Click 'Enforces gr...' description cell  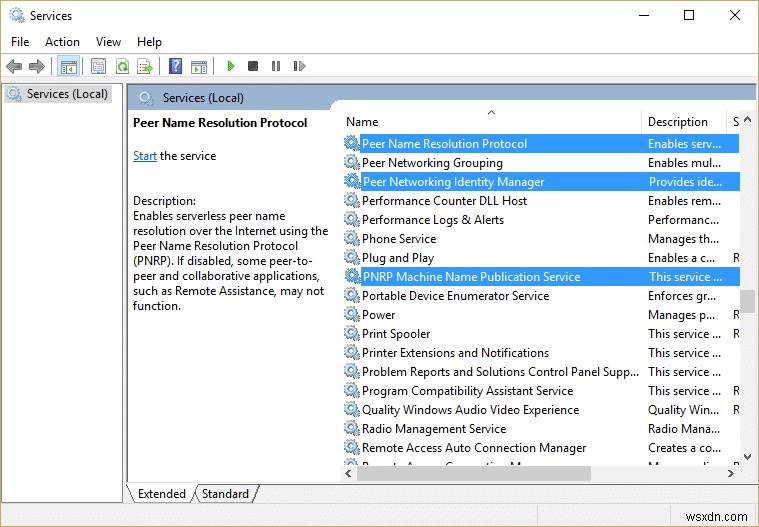(x=682, y=296)
